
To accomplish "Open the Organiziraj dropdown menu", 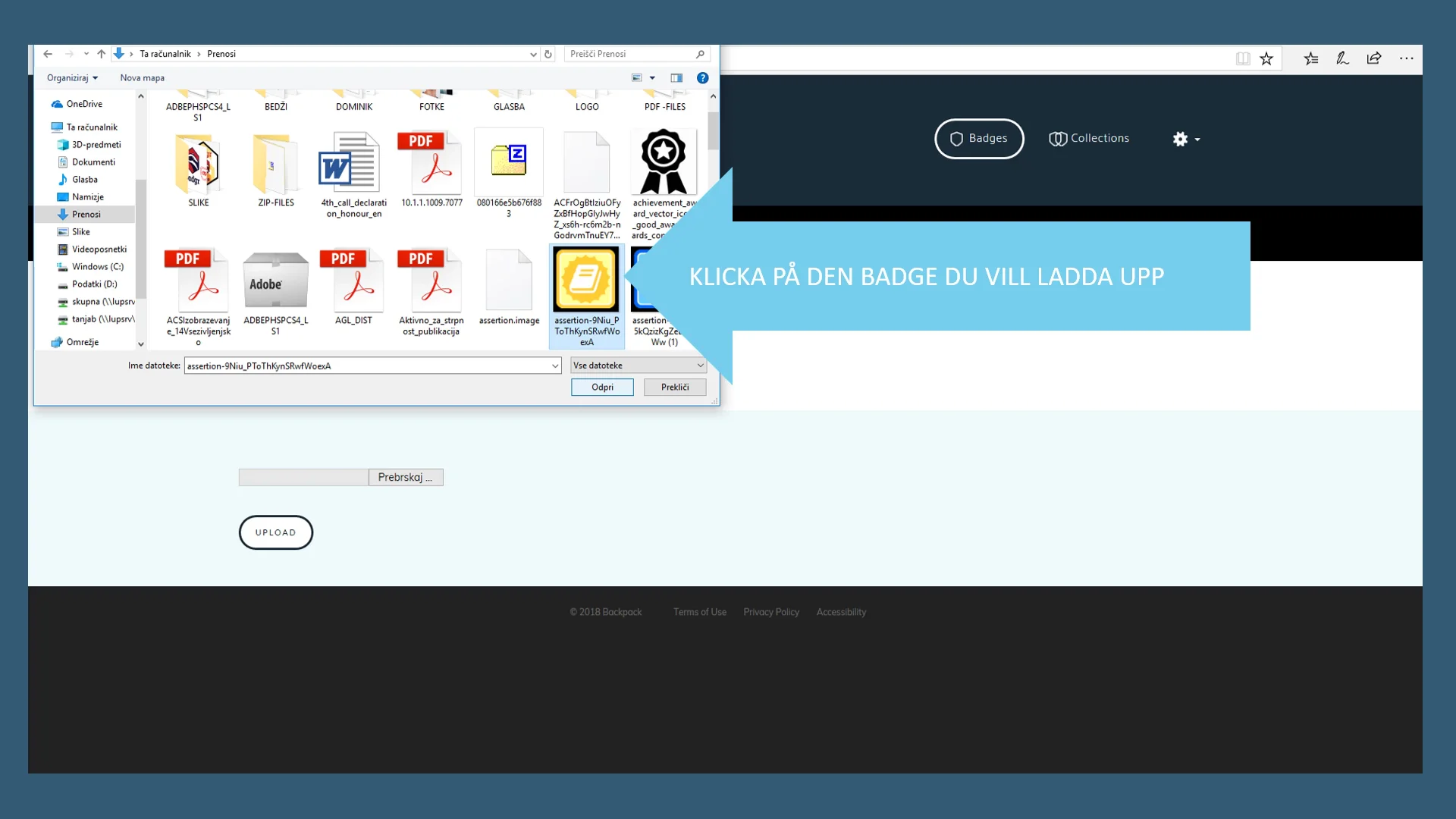I will [x=72, y=78].
